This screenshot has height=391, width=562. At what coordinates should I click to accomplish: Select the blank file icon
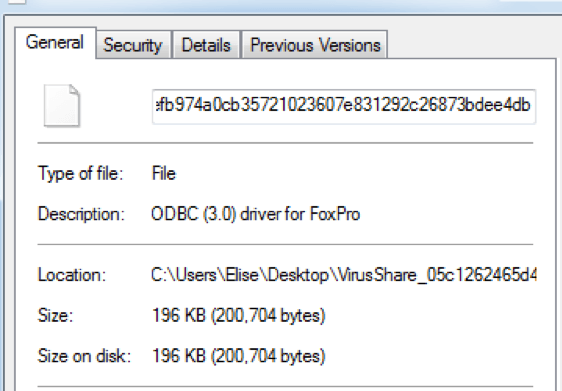[62, 105]
